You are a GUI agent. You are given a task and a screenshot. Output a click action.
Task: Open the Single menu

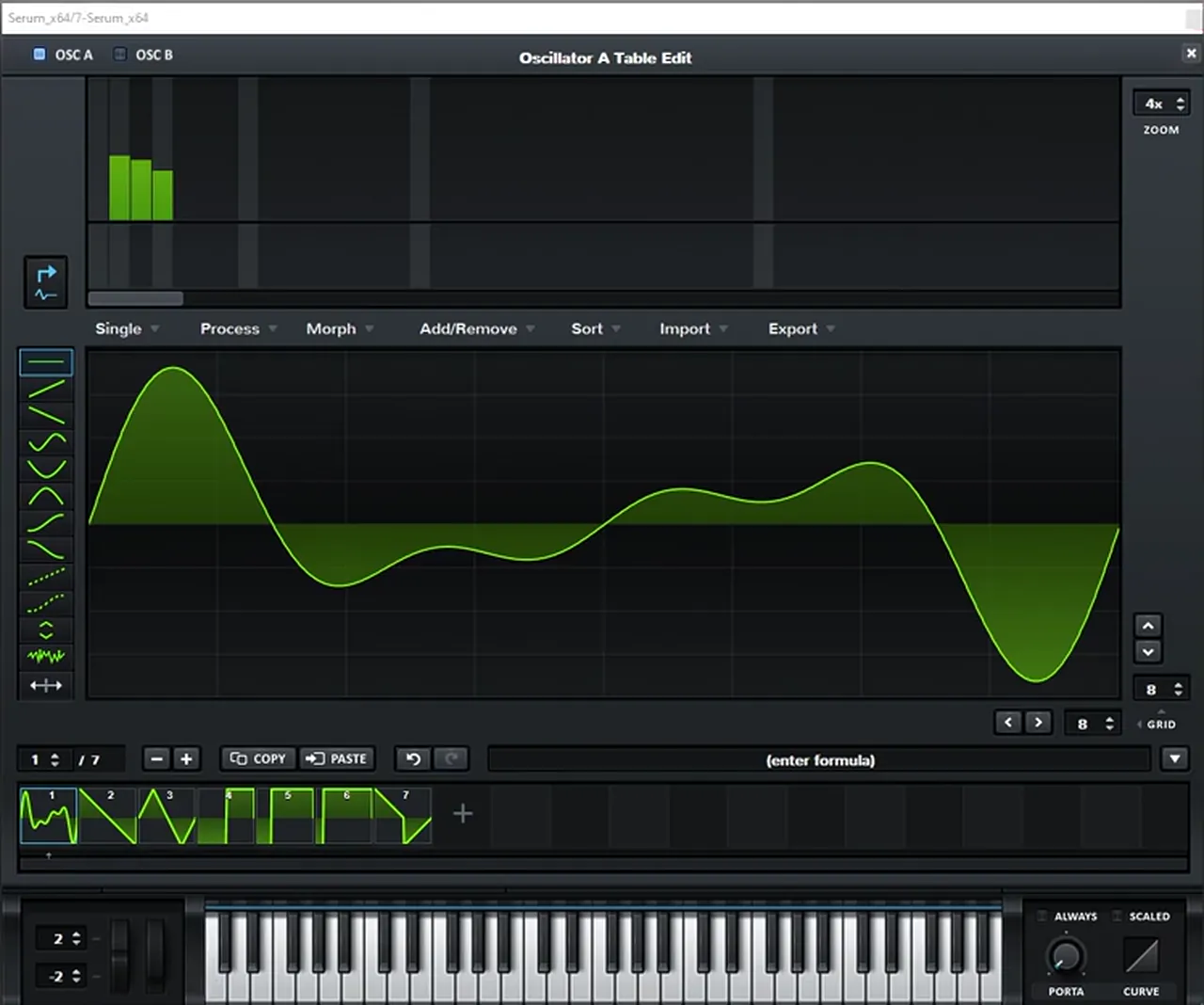click(127, 328)
